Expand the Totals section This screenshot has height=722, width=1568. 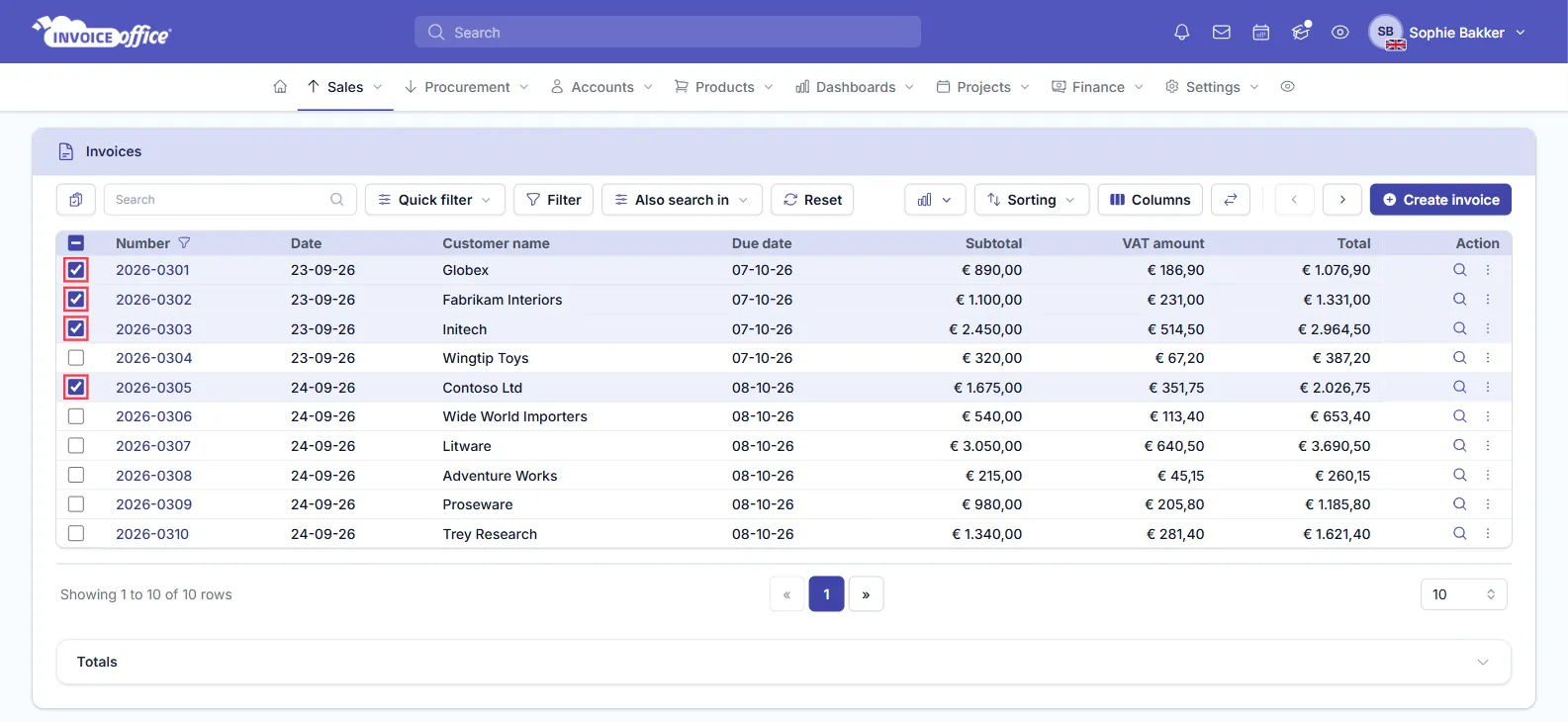tap(784, 662)
